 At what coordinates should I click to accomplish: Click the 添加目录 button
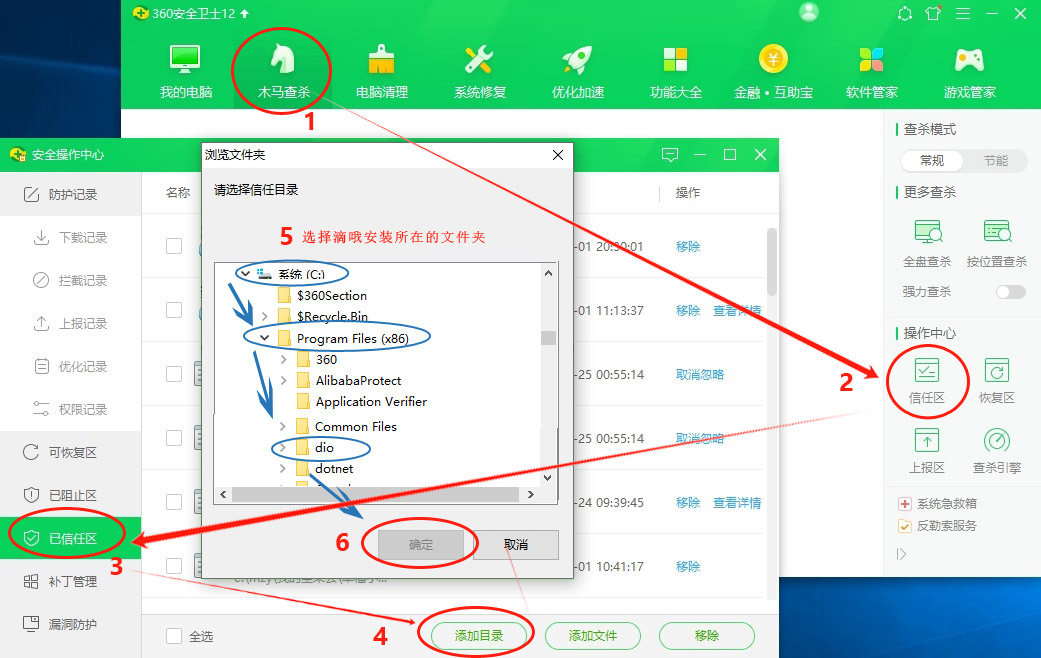pyautogui.click(x=479, y=636)
